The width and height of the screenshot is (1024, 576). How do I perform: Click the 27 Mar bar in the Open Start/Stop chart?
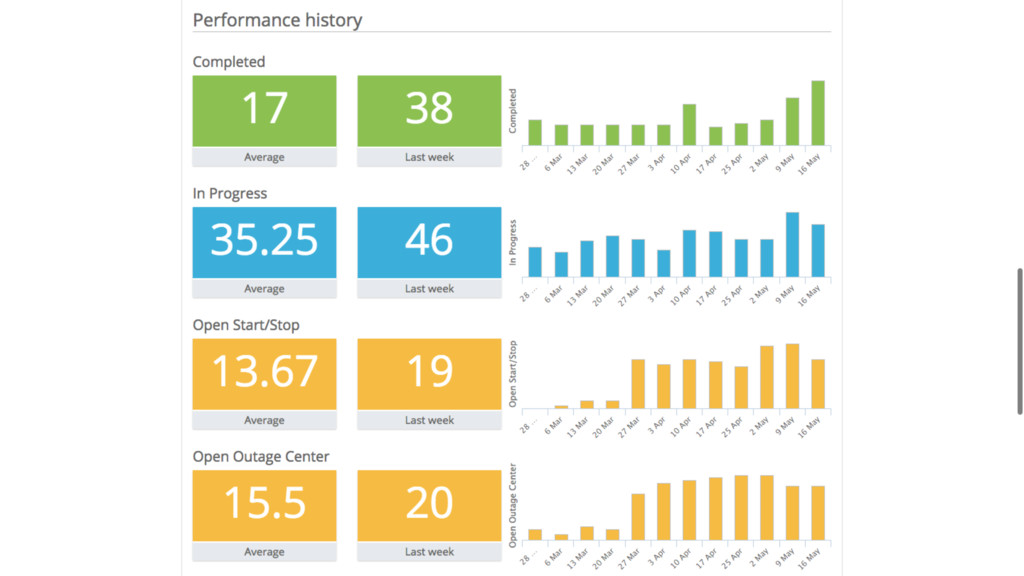point(638,384)
